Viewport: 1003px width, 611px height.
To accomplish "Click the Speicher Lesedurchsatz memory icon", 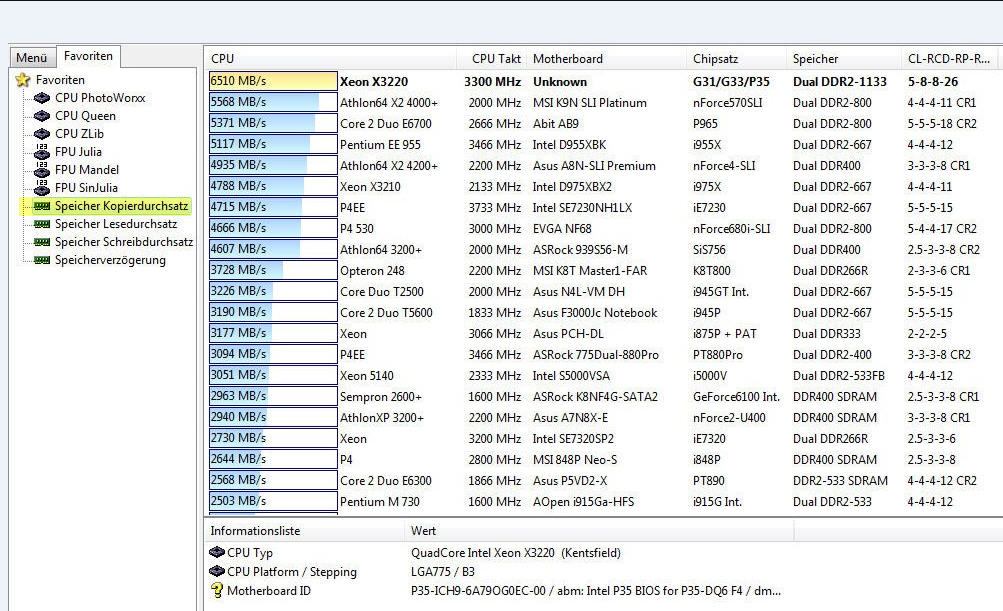I will (42, 224).
